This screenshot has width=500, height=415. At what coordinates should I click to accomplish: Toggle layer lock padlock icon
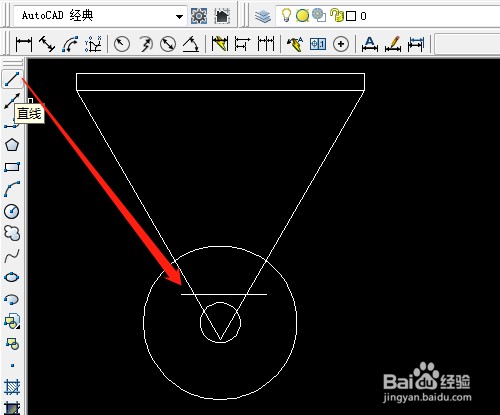click(336, 15)
